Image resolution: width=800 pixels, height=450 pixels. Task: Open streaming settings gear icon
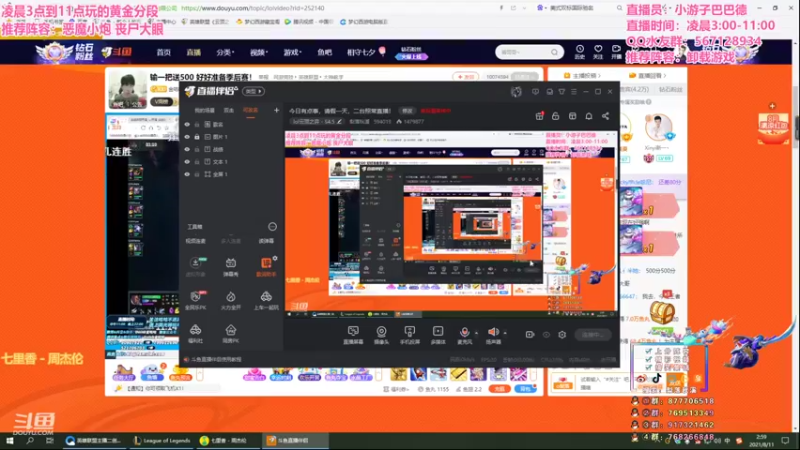click(x=562, y=335)
